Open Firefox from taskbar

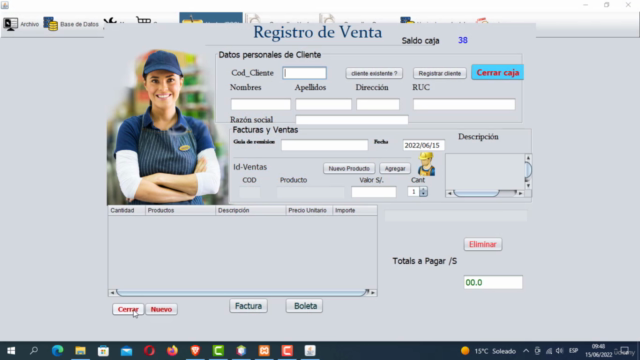[x=172, y=351]
